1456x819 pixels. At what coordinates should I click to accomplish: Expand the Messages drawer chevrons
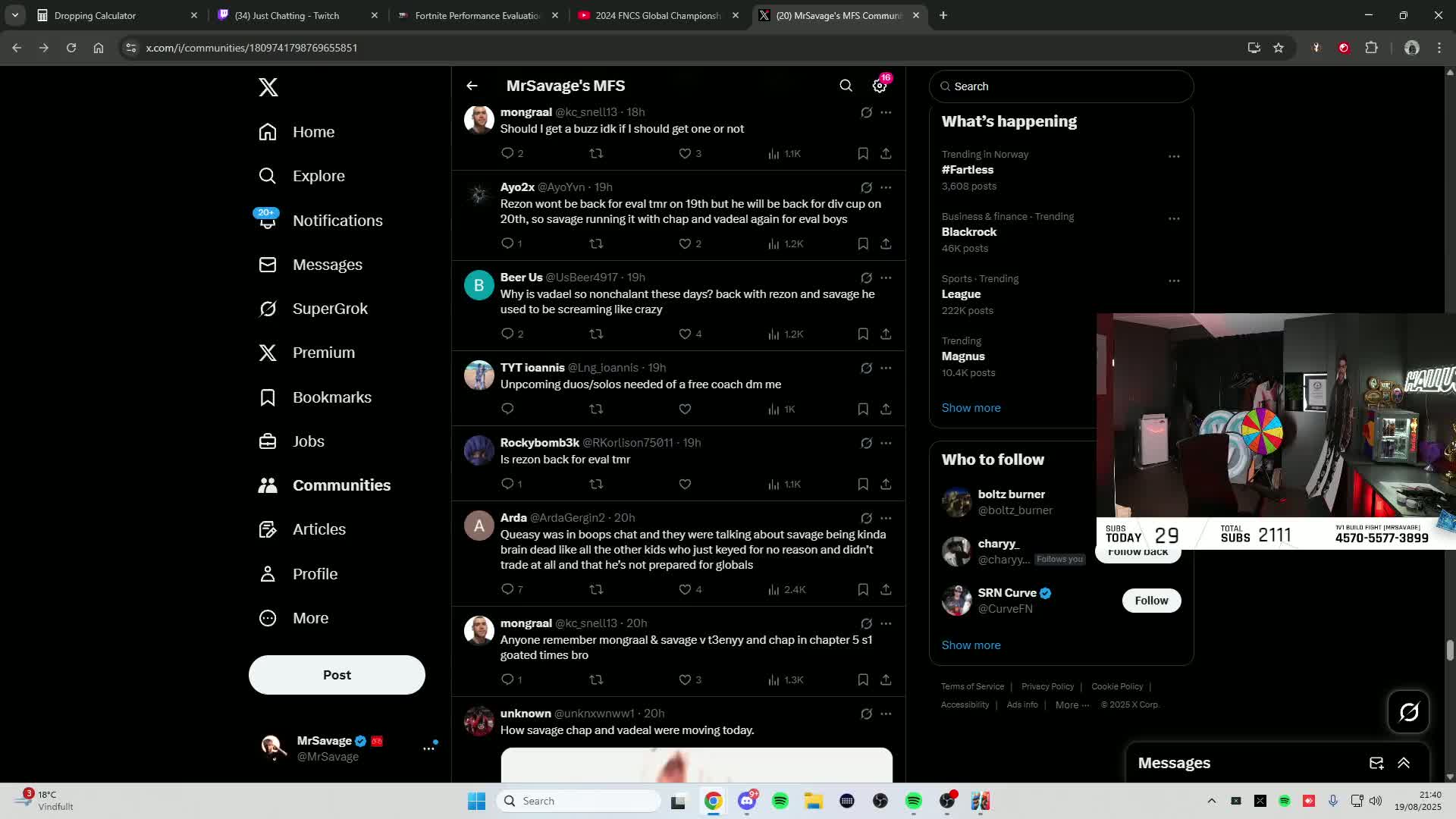[x=1404, y=763]
